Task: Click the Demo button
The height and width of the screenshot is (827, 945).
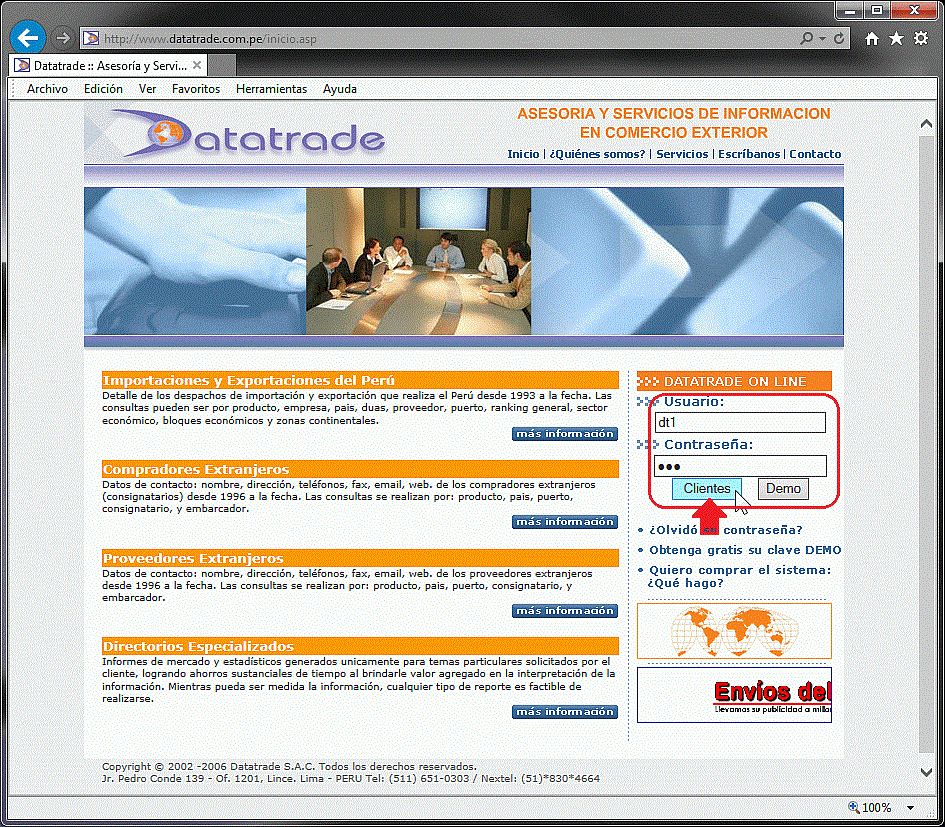Action: 783,488
